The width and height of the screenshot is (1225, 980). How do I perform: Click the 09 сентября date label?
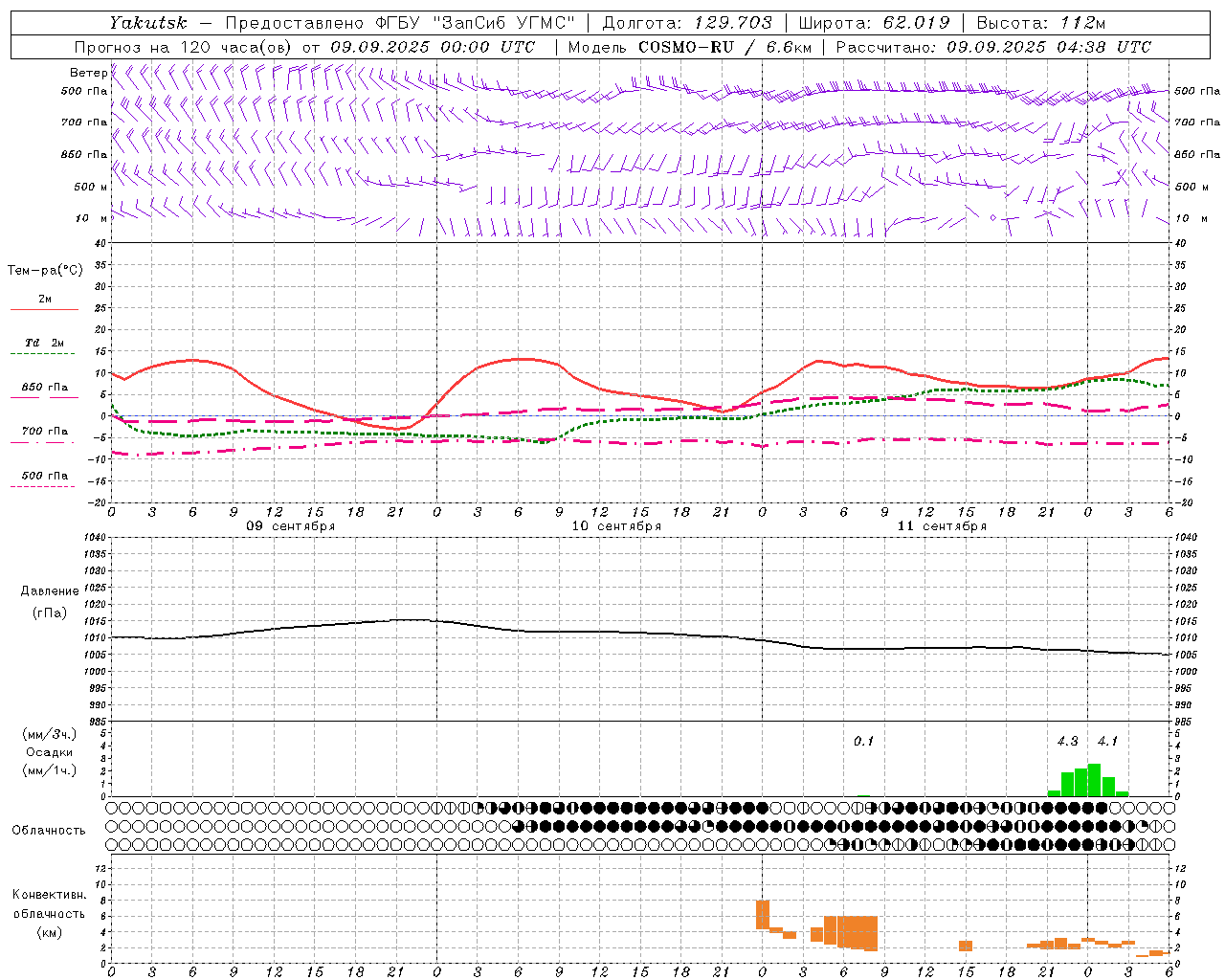(x=291, y=526)
